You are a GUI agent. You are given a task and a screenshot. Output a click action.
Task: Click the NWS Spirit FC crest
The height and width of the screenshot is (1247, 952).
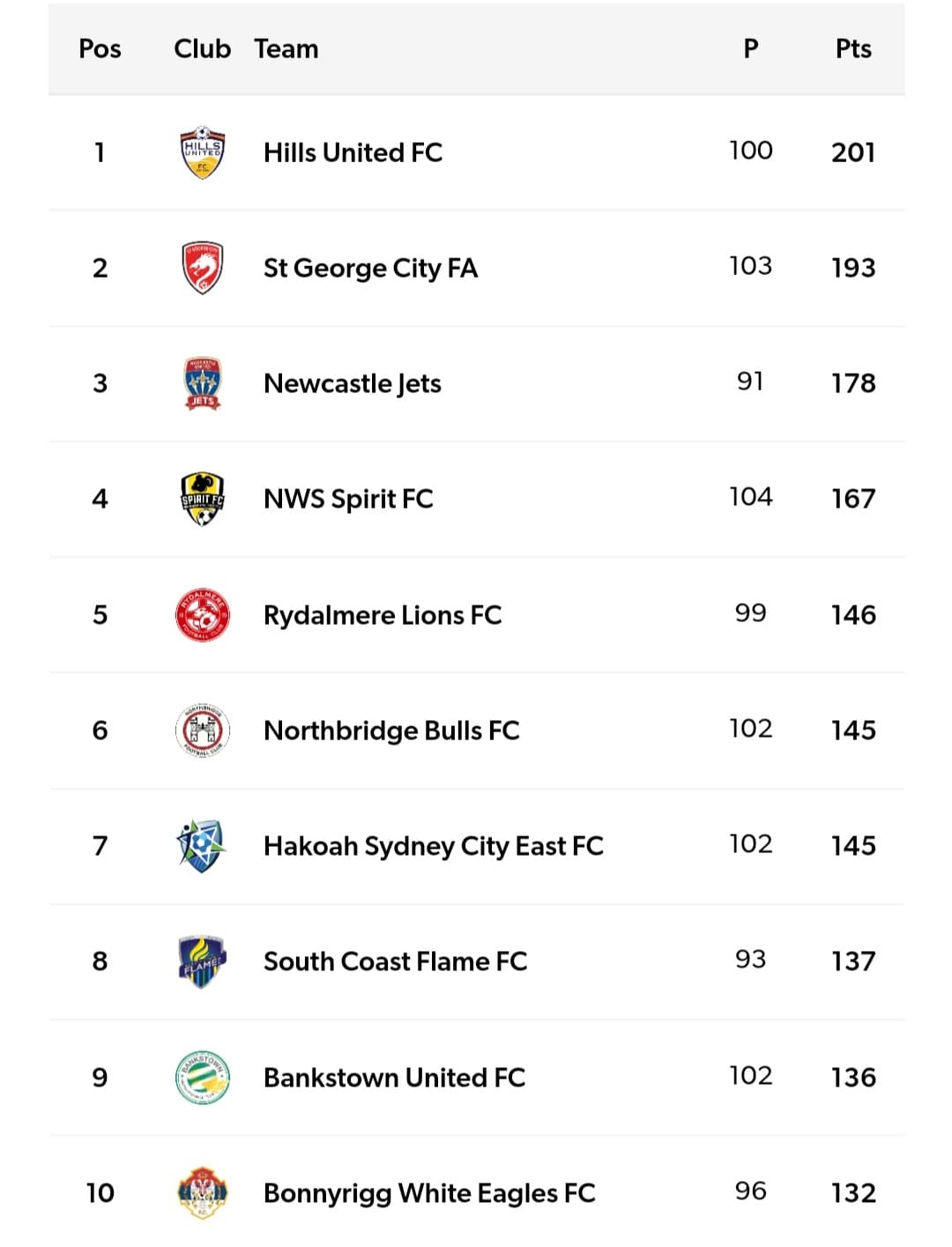(202, 499)
